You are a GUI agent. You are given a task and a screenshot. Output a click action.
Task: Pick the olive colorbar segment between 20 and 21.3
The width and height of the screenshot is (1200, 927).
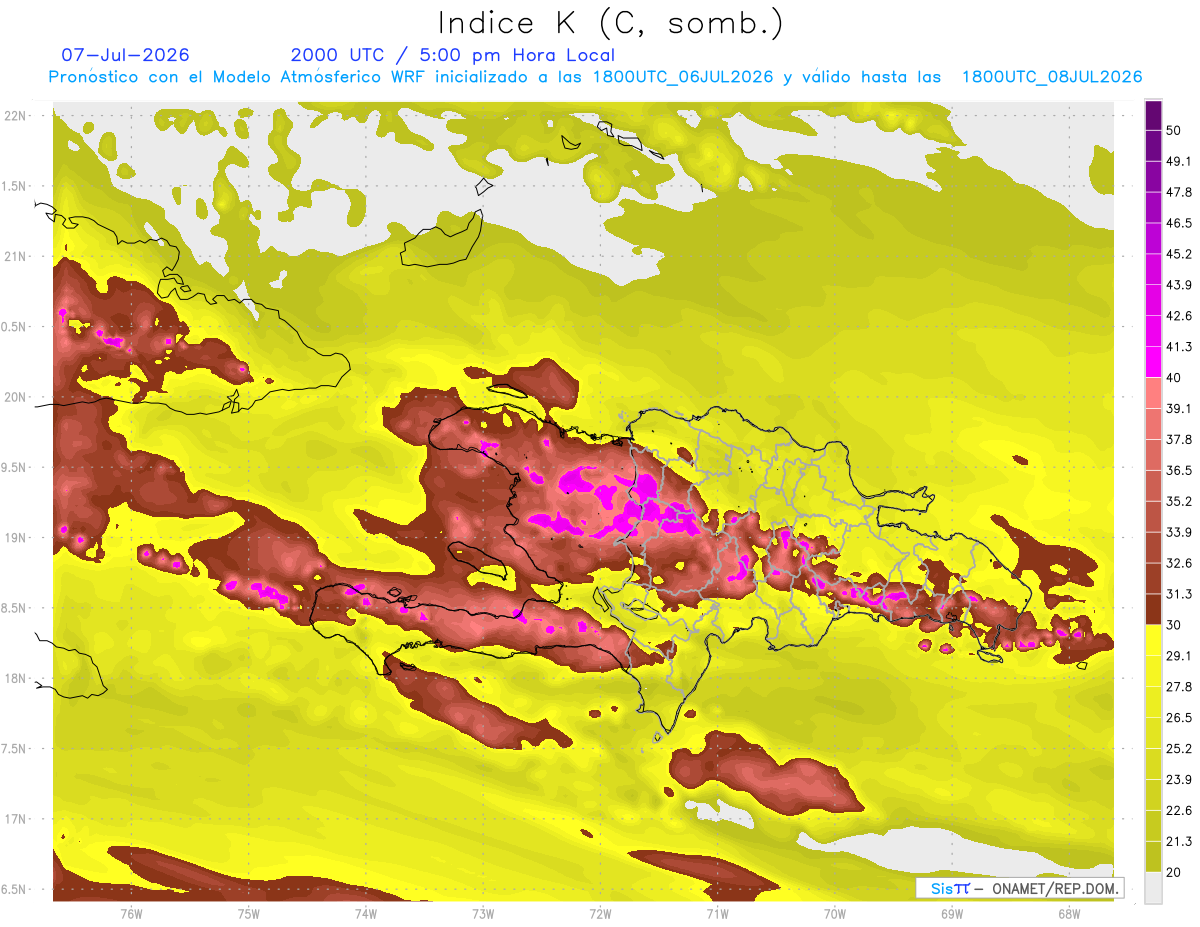point(1153,858)
